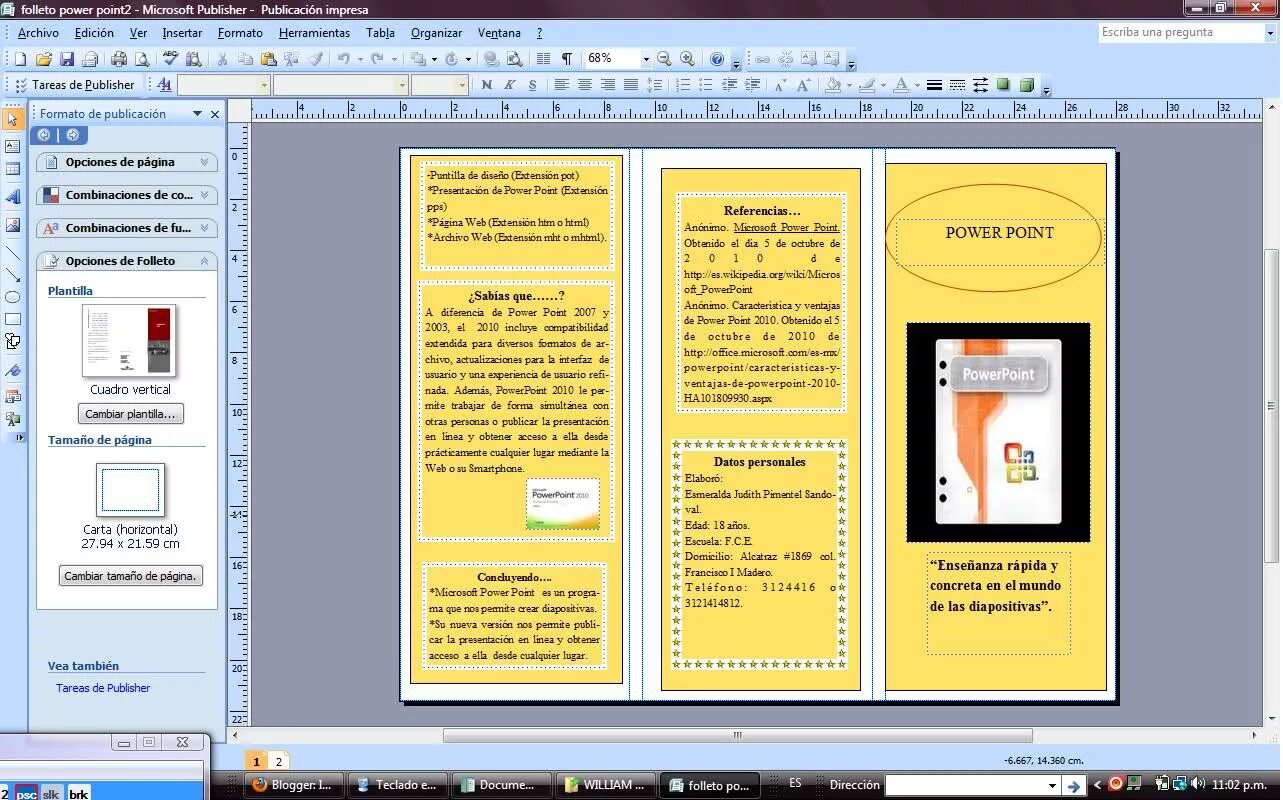Click the Save diskette icon
Viewport: 1283px width, 800px height.
point(67,59)
